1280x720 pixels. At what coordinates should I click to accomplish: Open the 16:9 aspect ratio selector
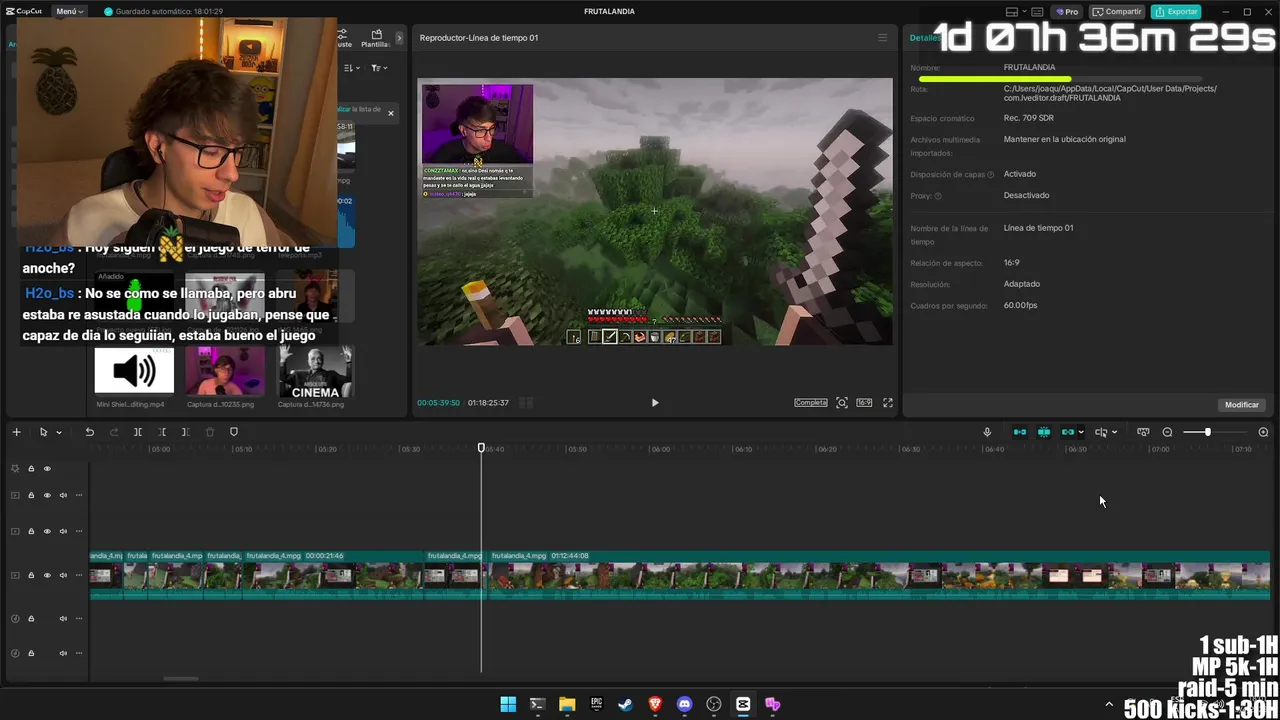pos(864,403)
